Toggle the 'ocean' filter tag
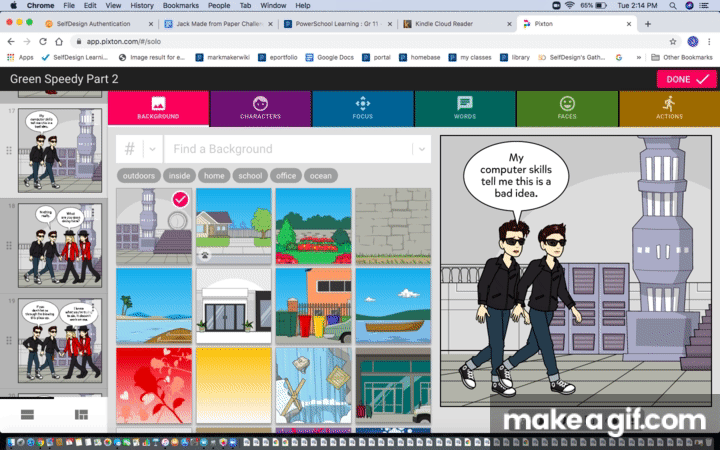Image resolution: width=720 pixels, height=450 pixels. pos(320,175)
